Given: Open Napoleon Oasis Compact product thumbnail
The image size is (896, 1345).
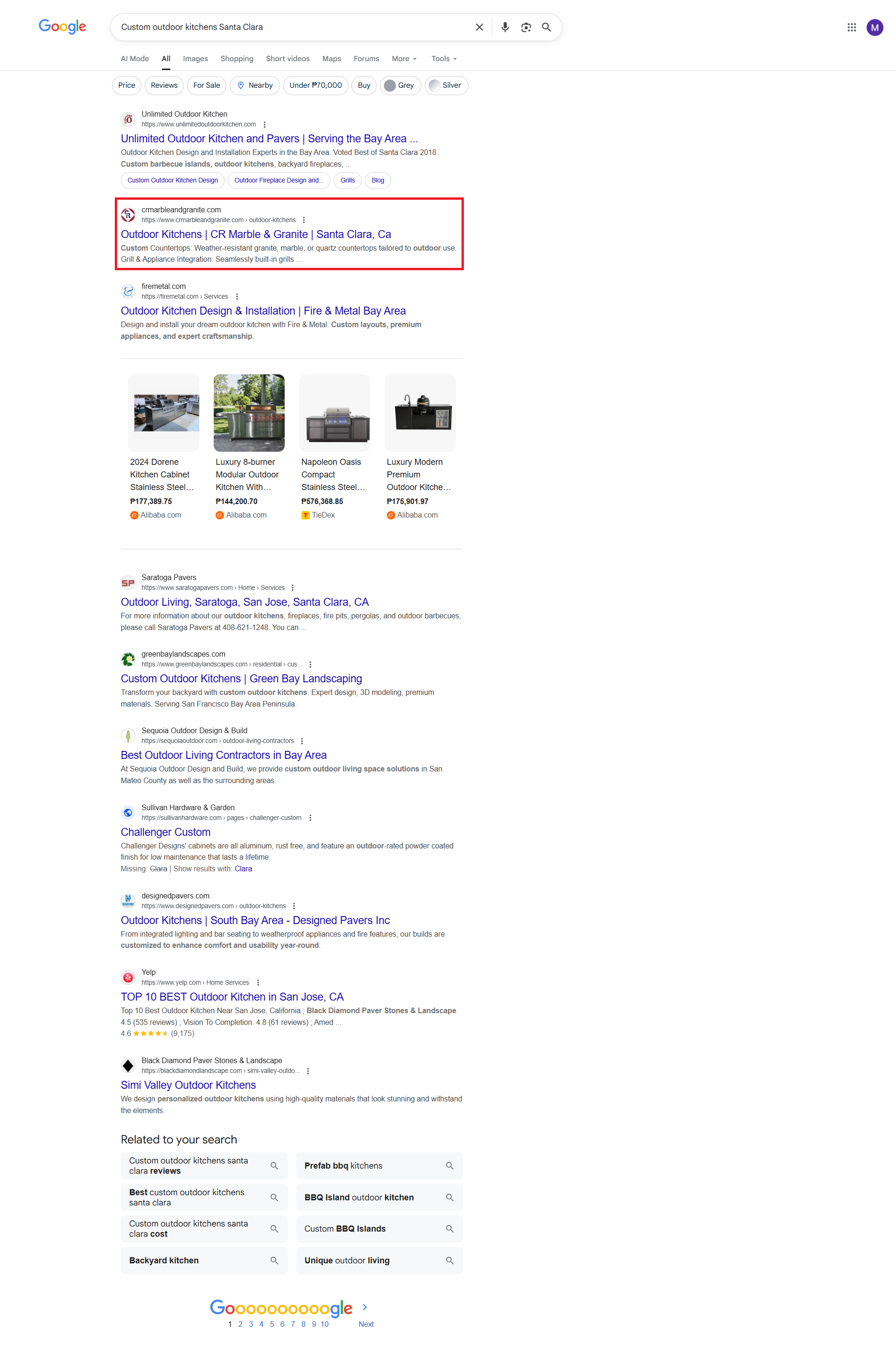Looking at the screenshot, I should 334,413.
